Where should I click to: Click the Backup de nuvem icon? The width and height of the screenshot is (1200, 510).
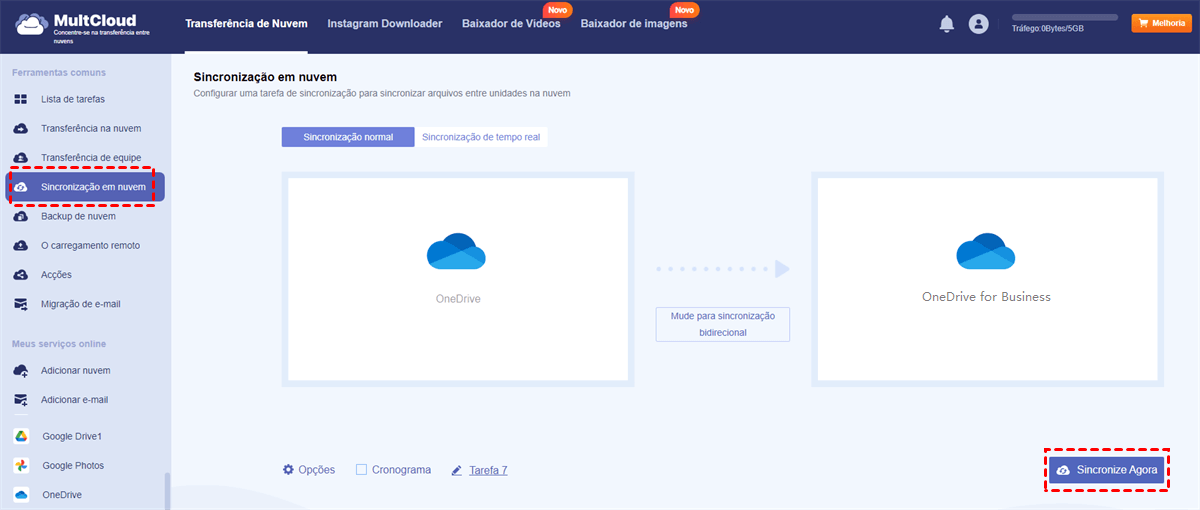click(20, 216)
